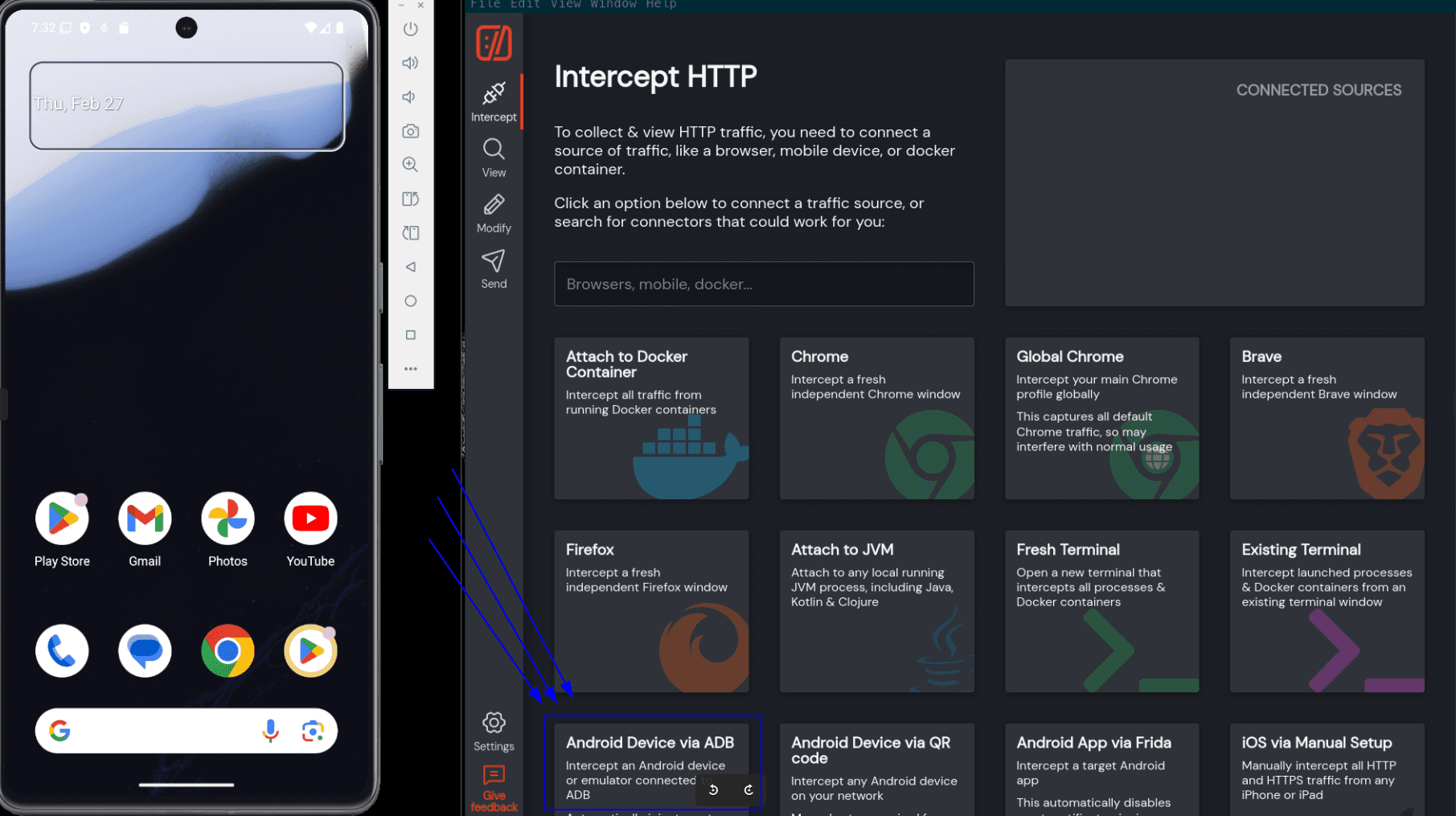Screen dimensions: 1456x816
Task: Open the Photos app on the phone
Action: (228, 519)
